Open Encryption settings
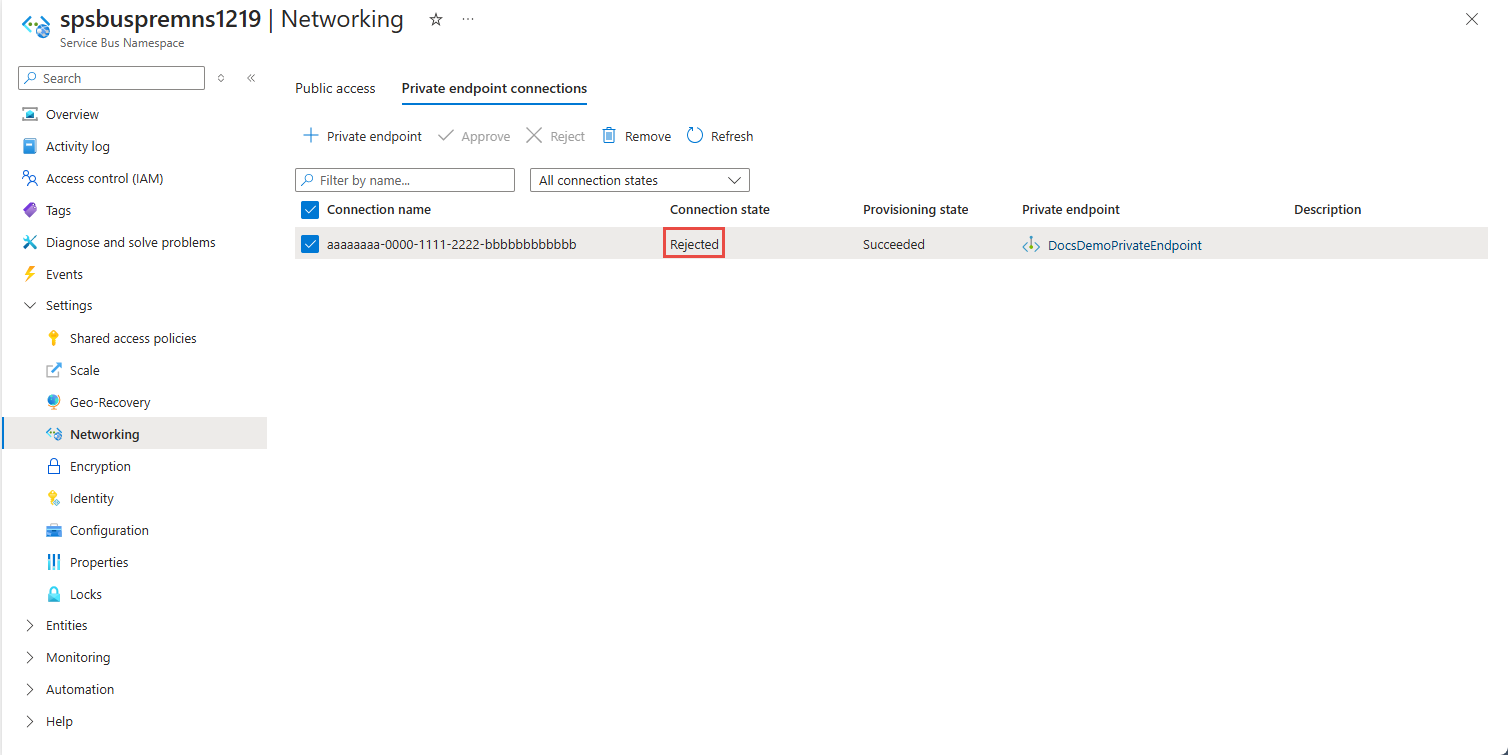1508x755 pixels. coord(100,466)
